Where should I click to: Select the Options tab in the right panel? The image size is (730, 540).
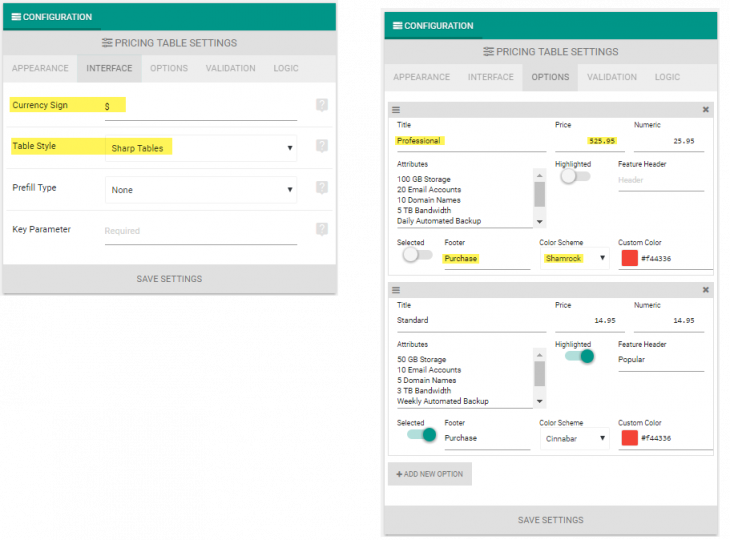pyautogui.click(x=550, y=77)
